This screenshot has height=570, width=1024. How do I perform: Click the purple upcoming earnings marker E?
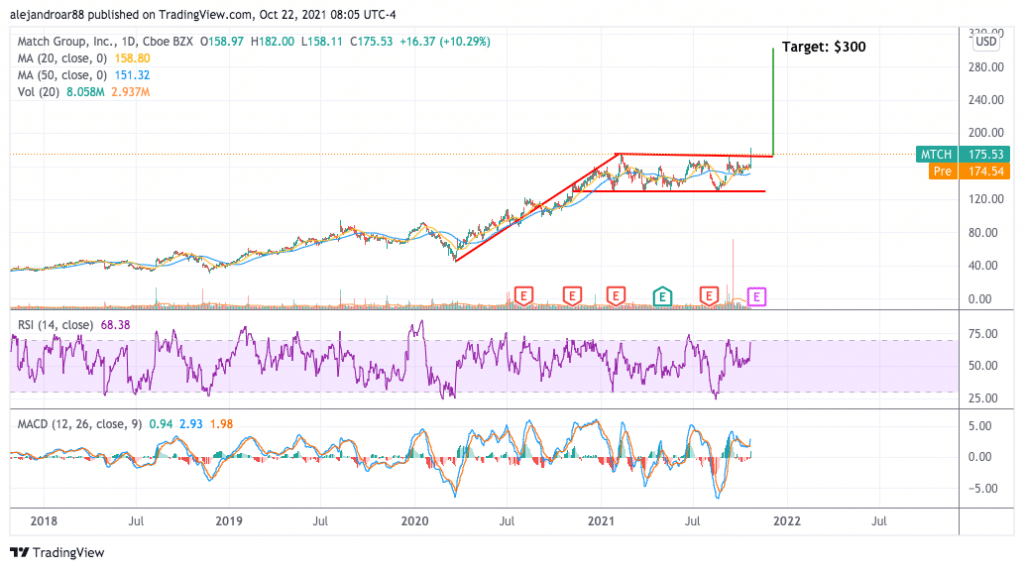pos(756,297)
